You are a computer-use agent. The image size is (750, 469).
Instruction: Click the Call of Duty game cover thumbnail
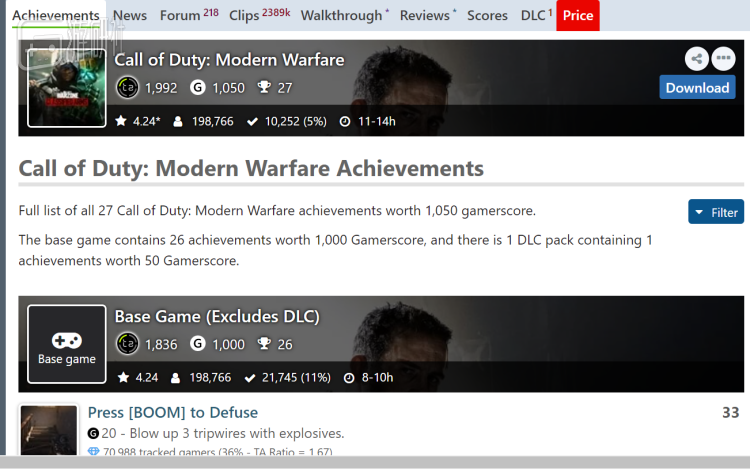pos(66,88)
